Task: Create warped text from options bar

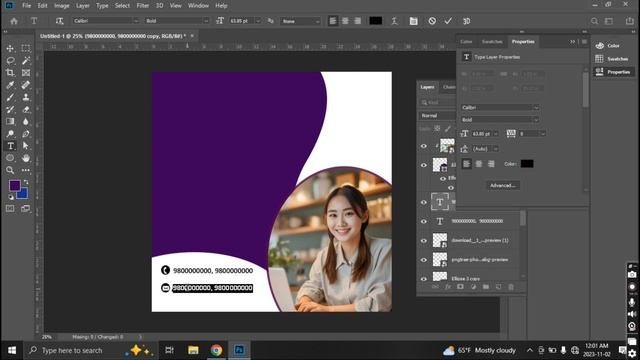Action: point(394,21)
